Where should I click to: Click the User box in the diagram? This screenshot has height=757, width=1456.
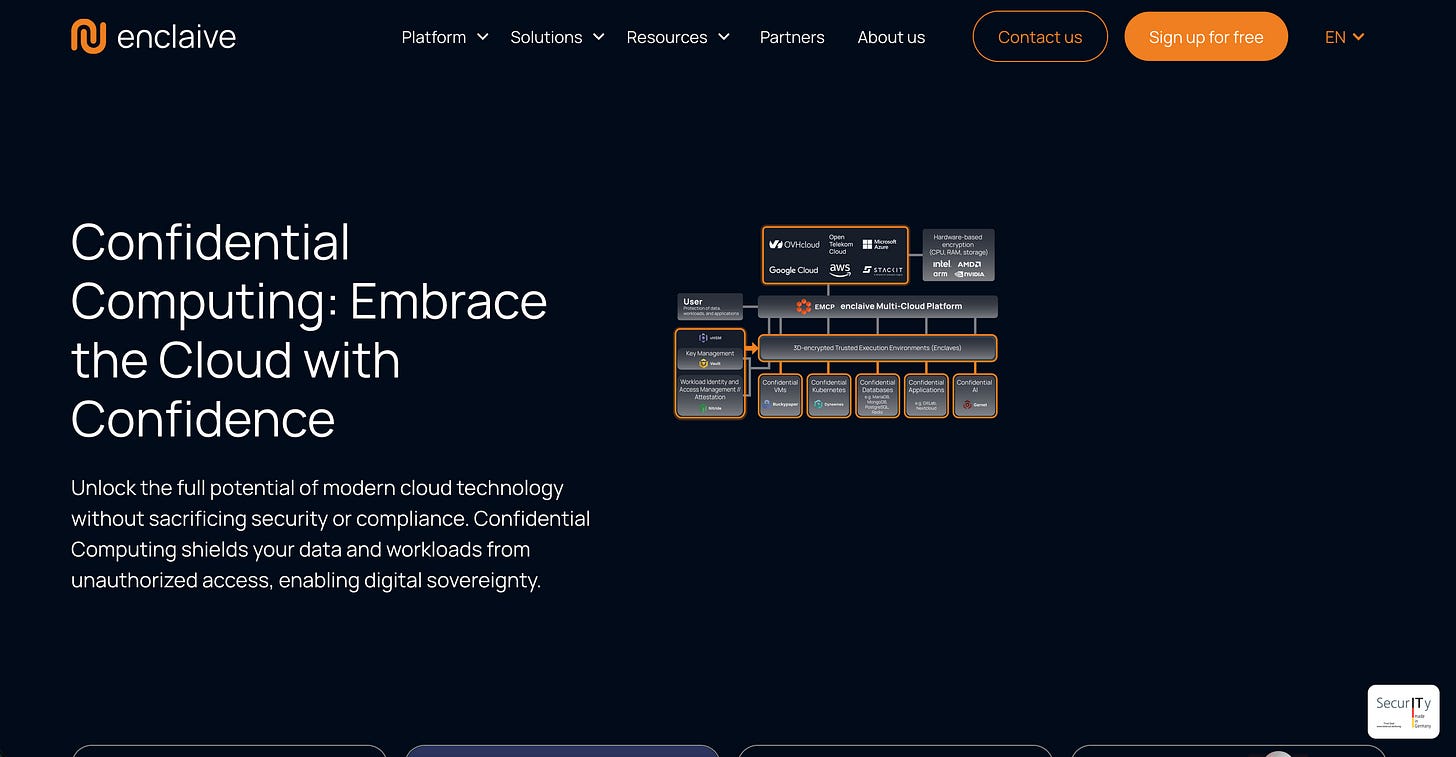[x=710, y=307]
